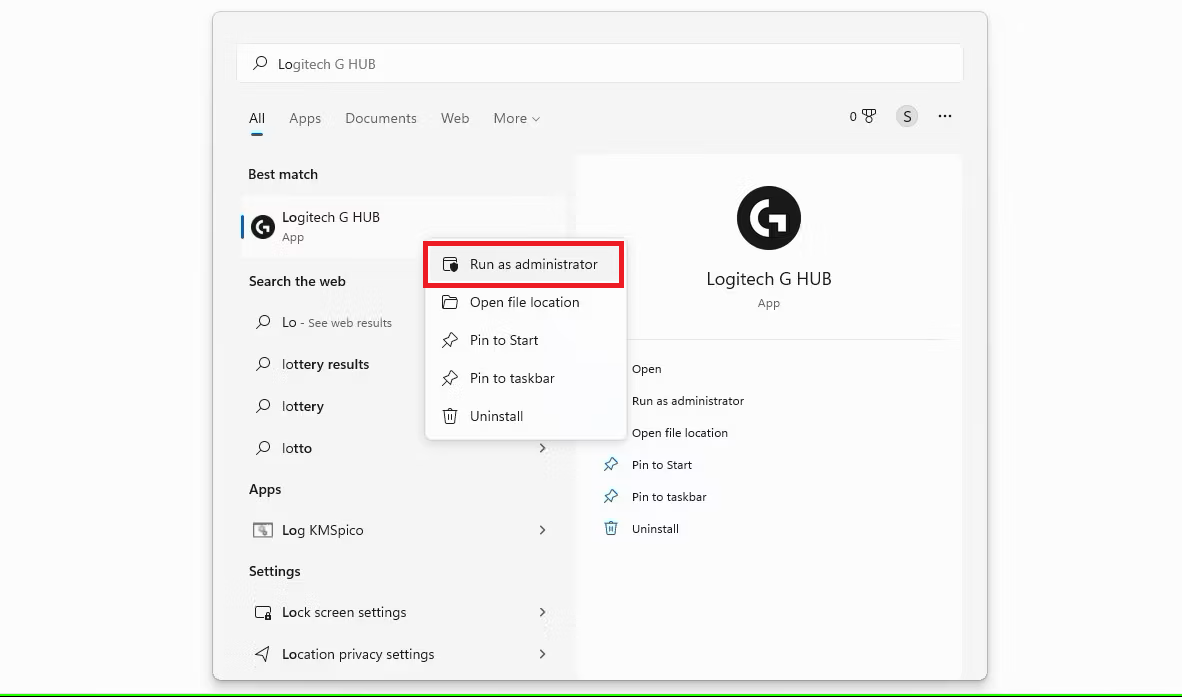The width and height of the screenshot is (1182, 697).
Task: Click the large Logitech G HUB logo
Action: tap(768, 218)
